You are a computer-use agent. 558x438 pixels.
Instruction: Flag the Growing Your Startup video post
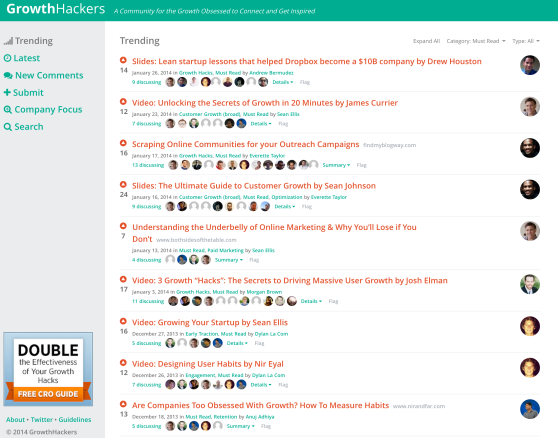259,343
